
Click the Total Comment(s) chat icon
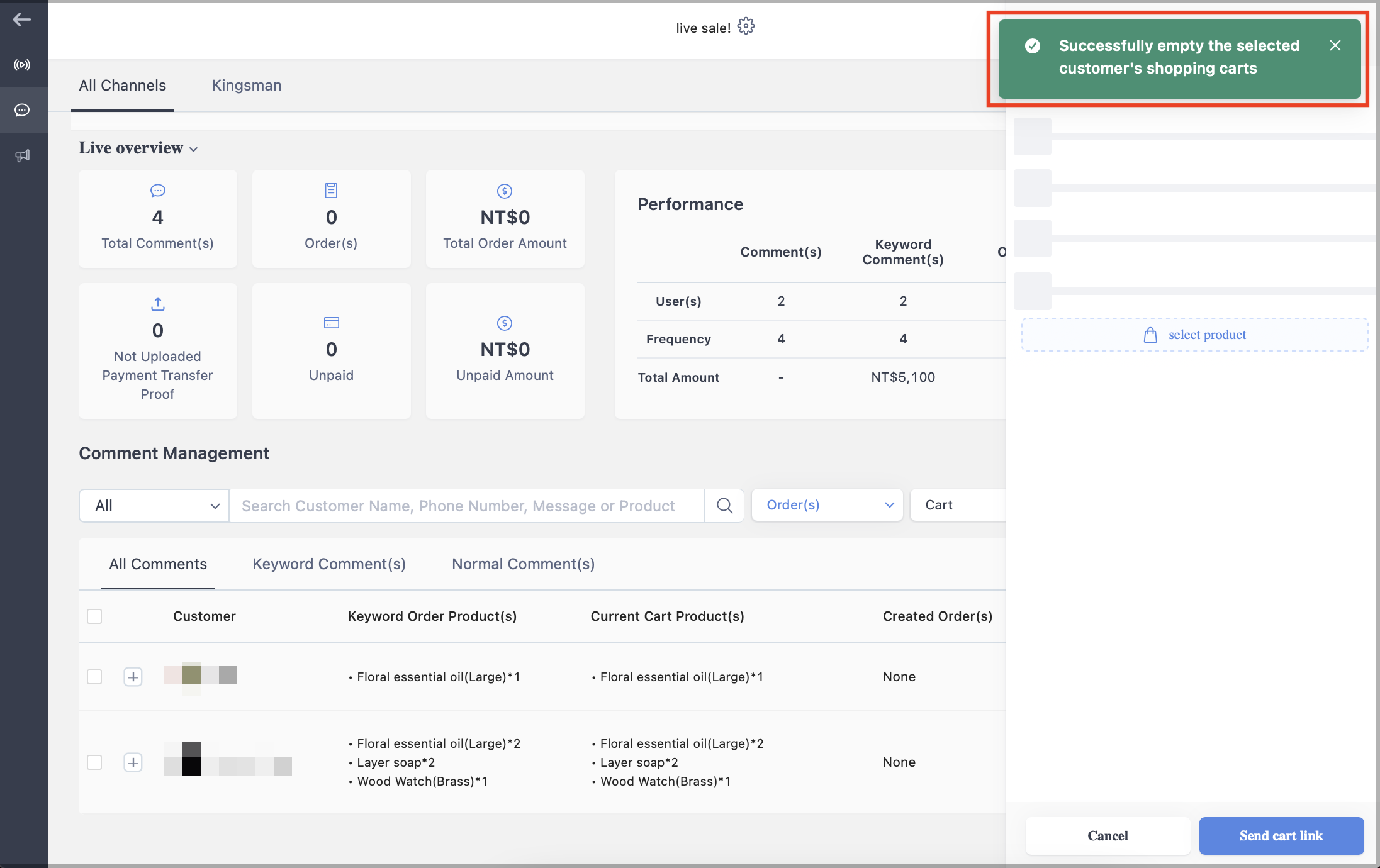tap(157, 191)
